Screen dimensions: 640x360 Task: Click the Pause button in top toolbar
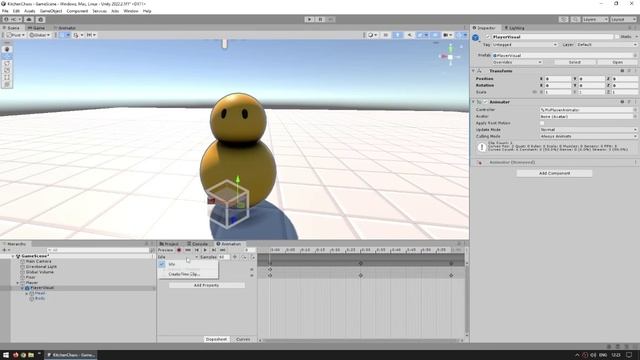320,19
